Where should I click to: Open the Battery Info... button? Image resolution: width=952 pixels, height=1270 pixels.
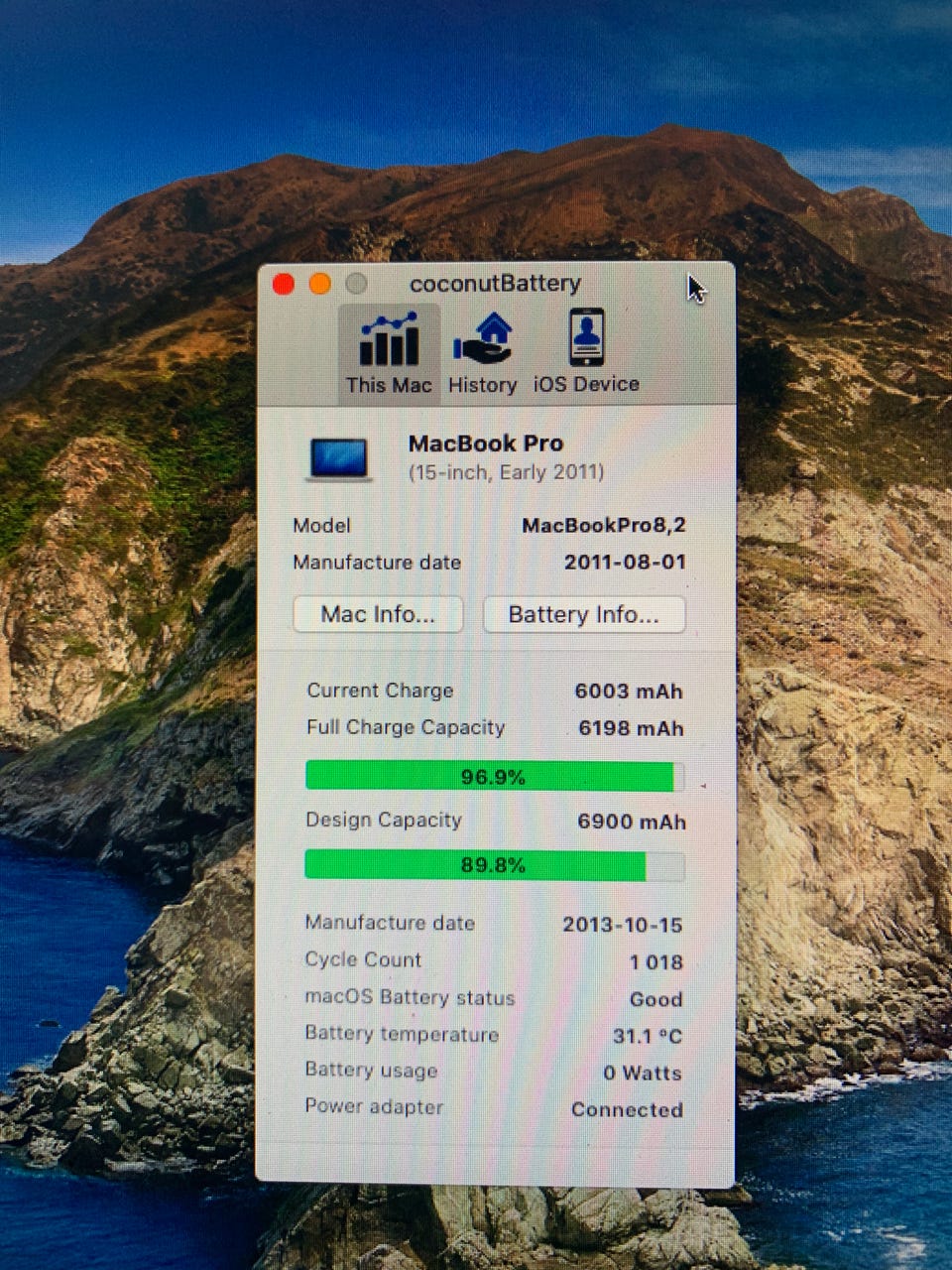tap(584, 614)
